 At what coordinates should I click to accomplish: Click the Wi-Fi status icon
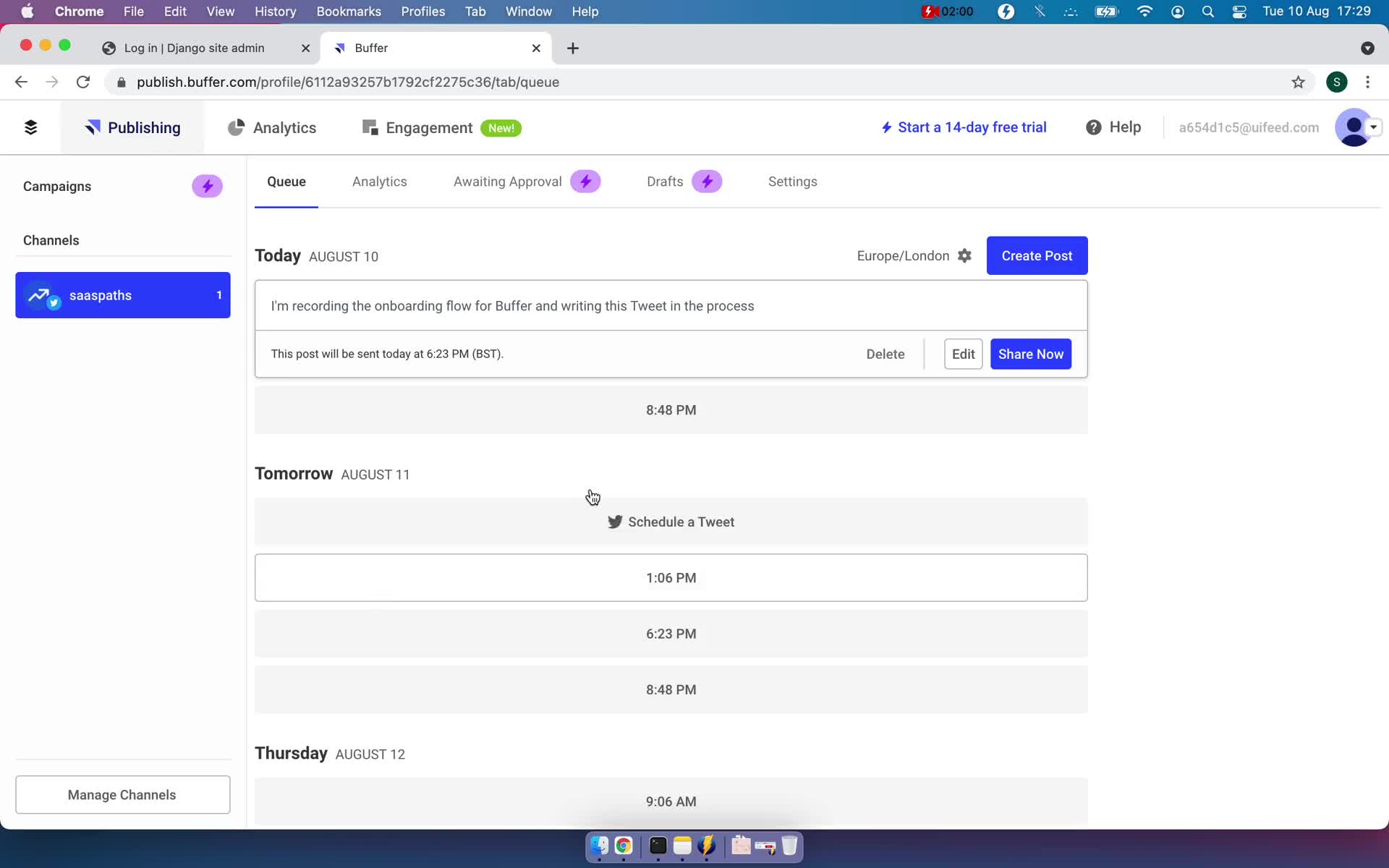pyautogui.click(x=1144, y=12)
